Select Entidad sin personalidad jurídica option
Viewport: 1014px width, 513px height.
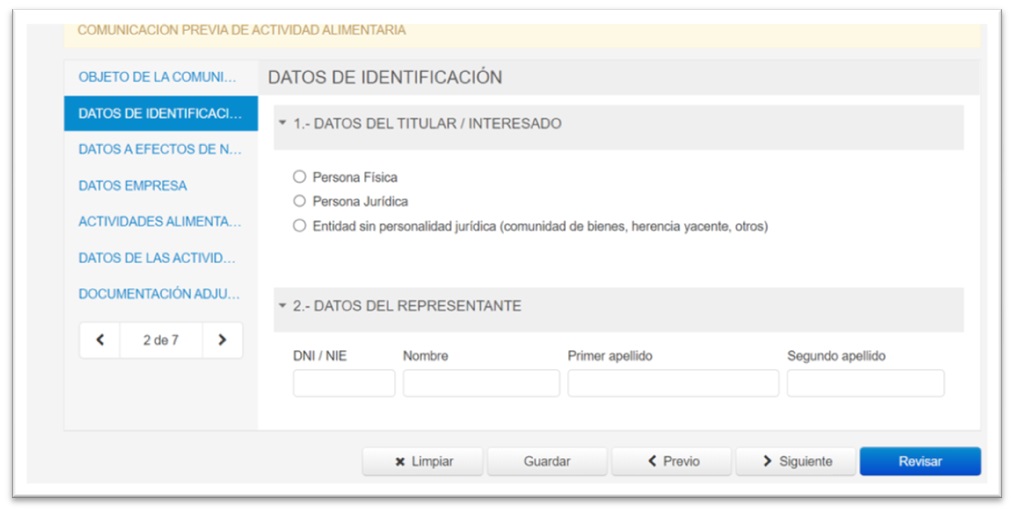[299, 226]
